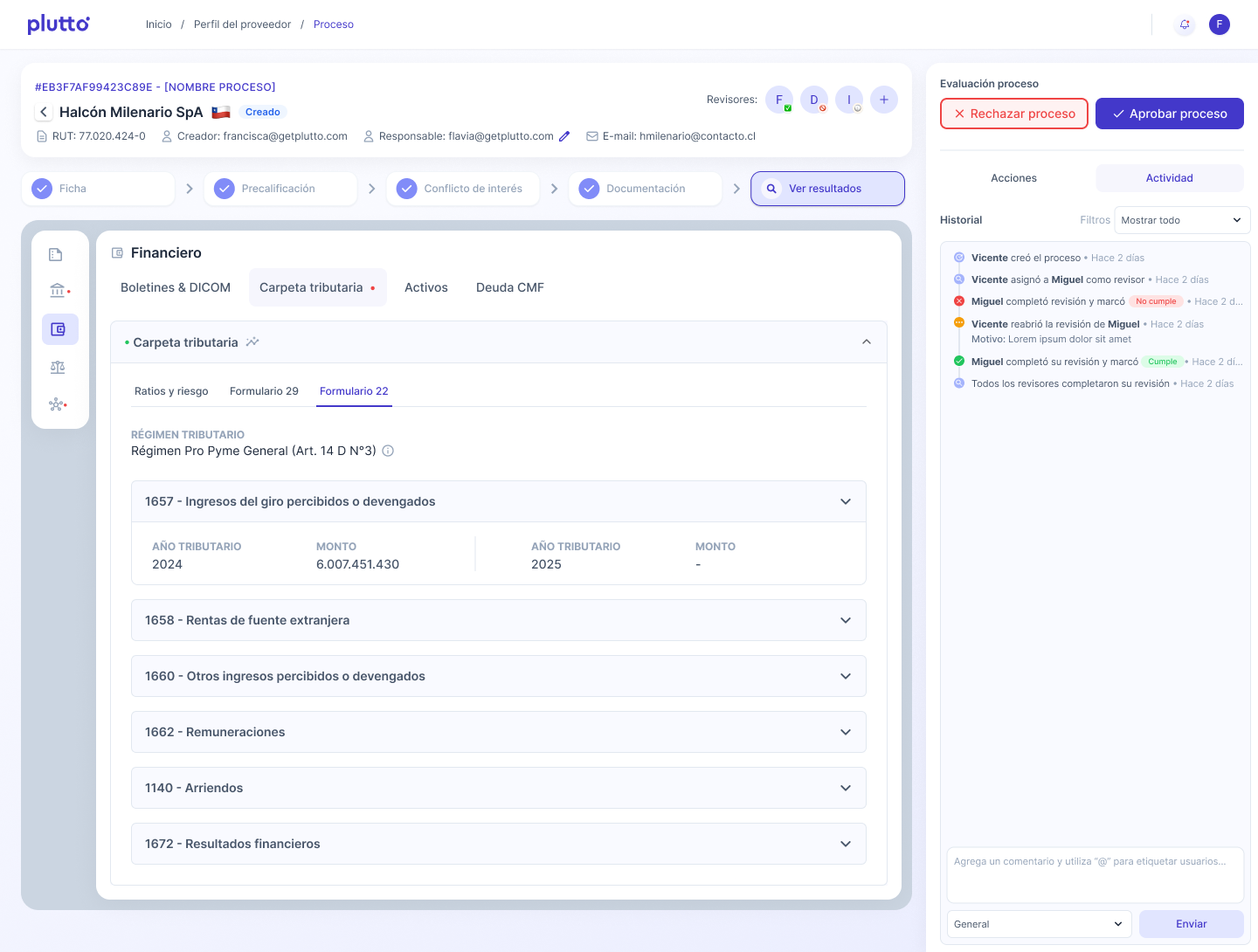Switch to the Activos tab
1258x952 pixels.
point(426,287)
